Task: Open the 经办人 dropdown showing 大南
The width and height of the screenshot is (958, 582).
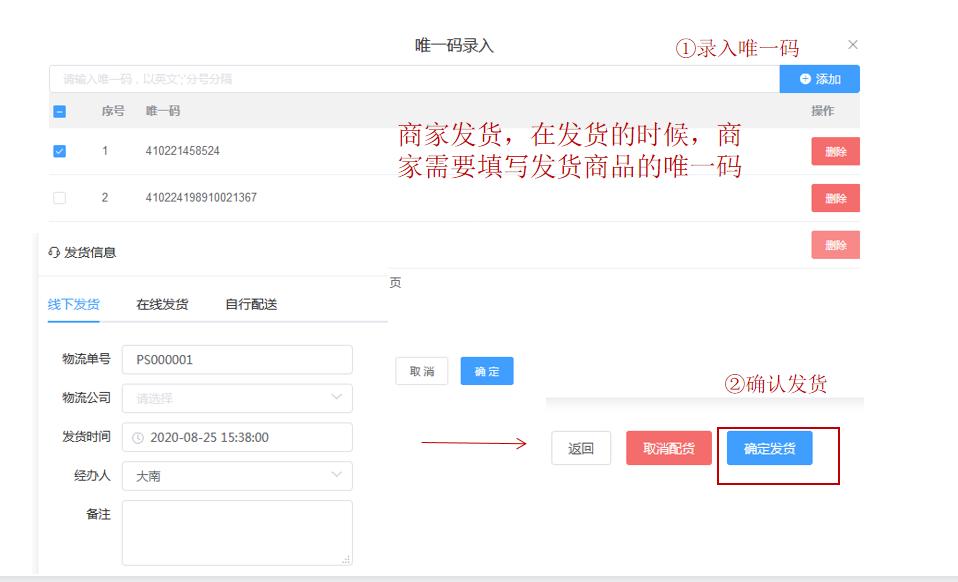Action: pyautogui.click(x=235, y=476)
